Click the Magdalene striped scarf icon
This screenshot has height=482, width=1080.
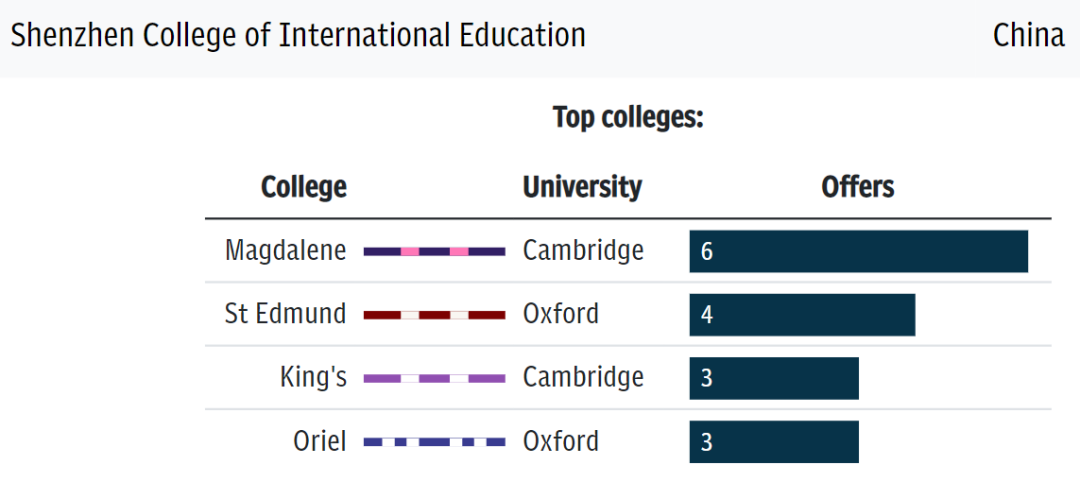coord(434,251)
